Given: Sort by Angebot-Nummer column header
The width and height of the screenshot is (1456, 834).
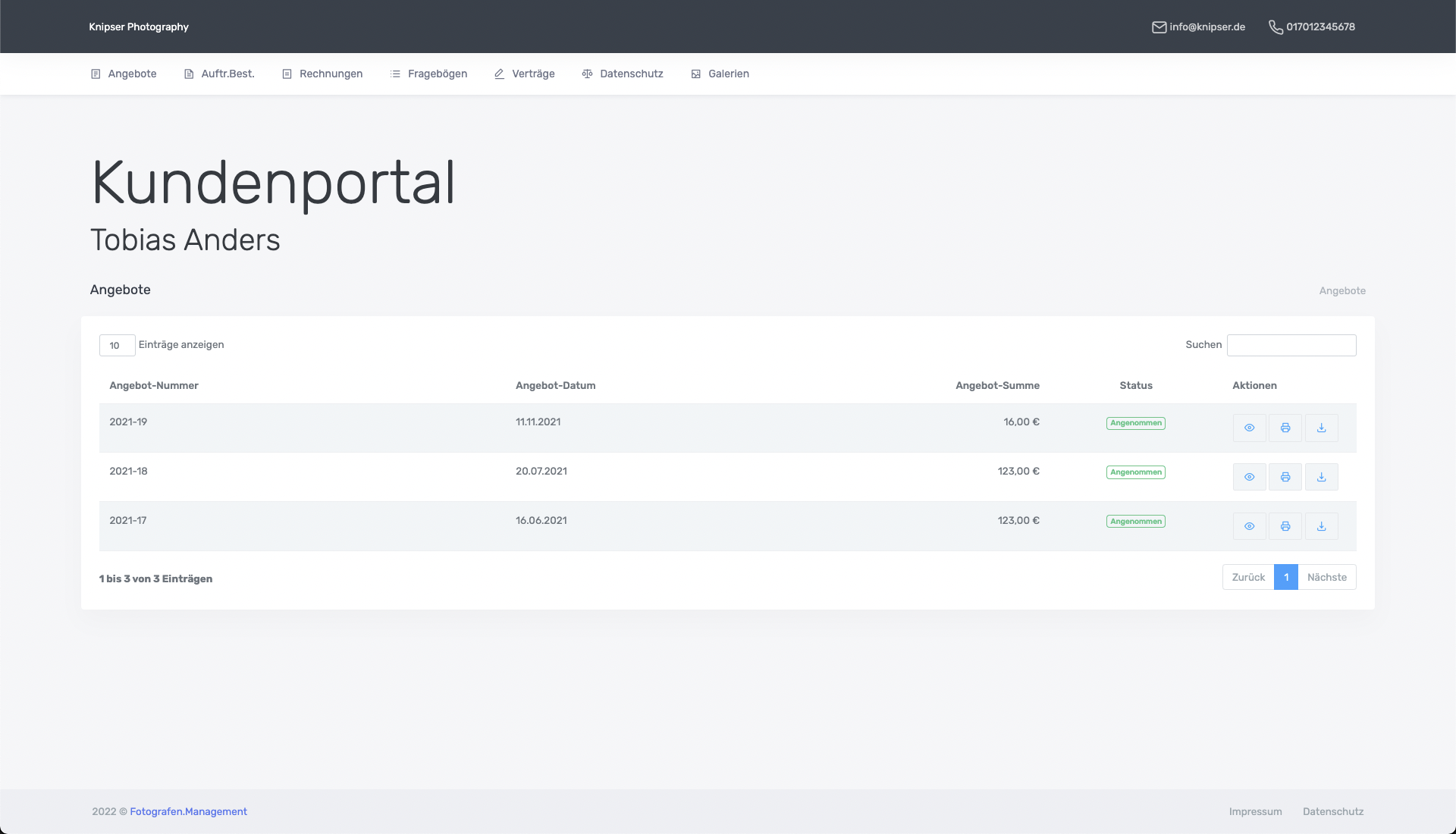Looking at the screenshot, I should pos(154,385).
